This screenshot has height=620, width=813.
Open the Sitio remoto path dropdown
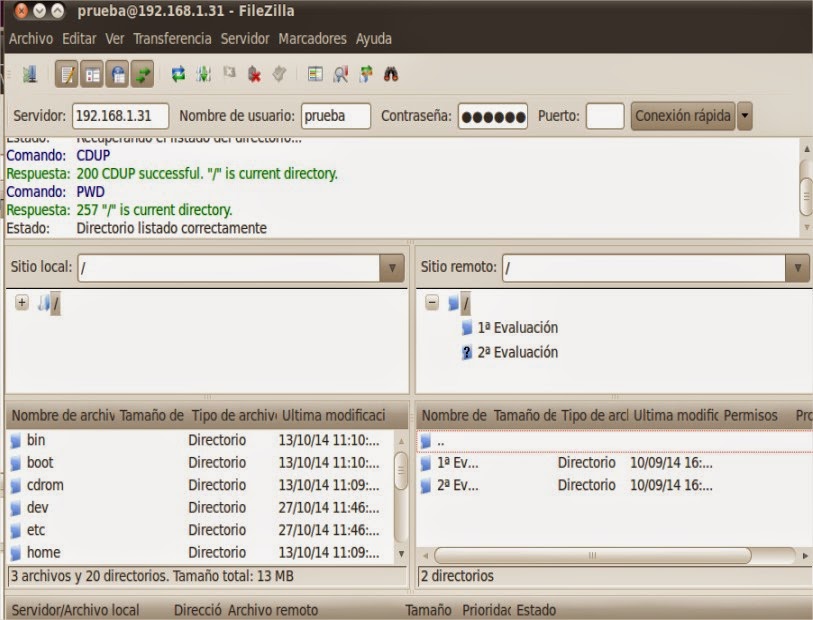pos(797,267)
